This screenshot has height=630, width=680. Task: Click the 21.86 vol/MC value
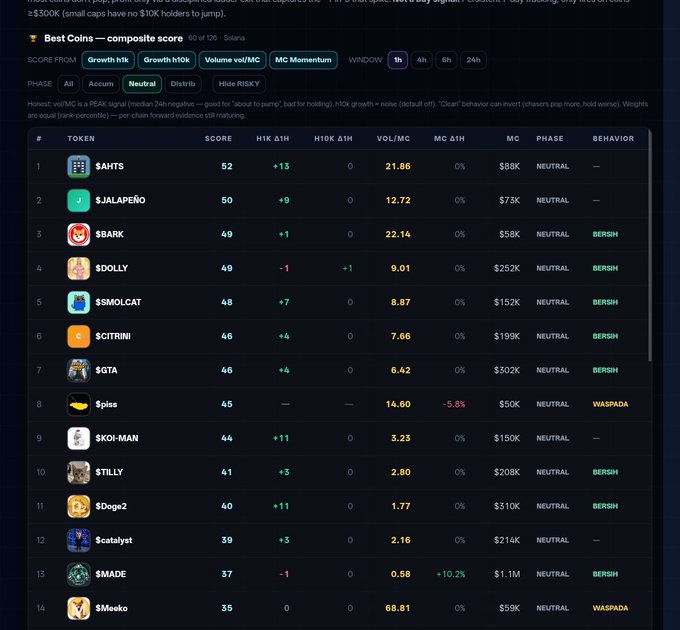coord(398,166)
